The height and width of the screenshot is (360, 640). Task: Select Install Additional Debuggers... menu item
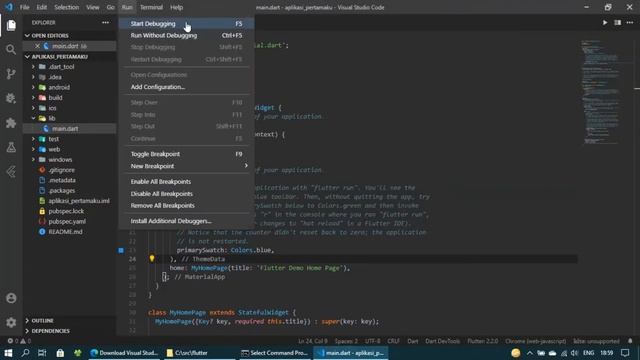tap(187, 221)
